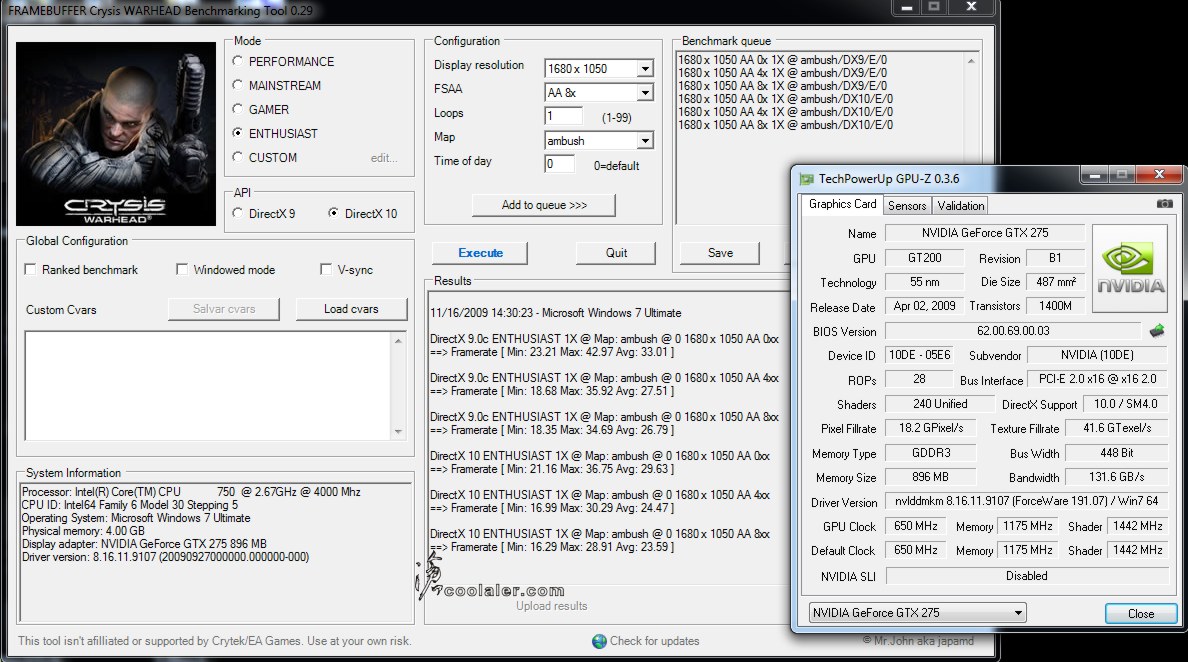This screenshot has height=662, width=1188.
Task: Click the BIOS Version value 62.00.69.00.03
Action: click(1013, 331)
